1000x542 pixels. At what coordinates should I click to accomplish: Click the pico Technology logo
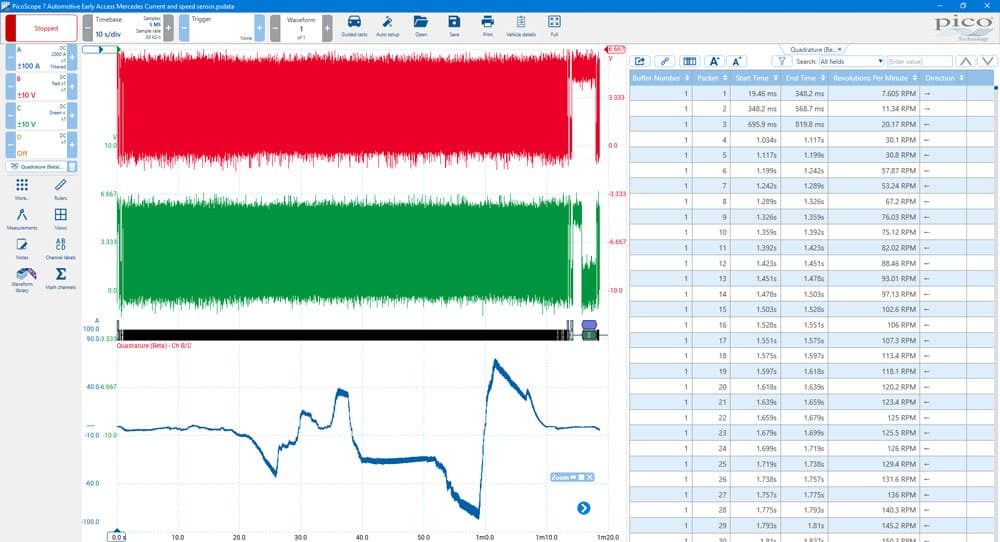click(x=963, y=27)
